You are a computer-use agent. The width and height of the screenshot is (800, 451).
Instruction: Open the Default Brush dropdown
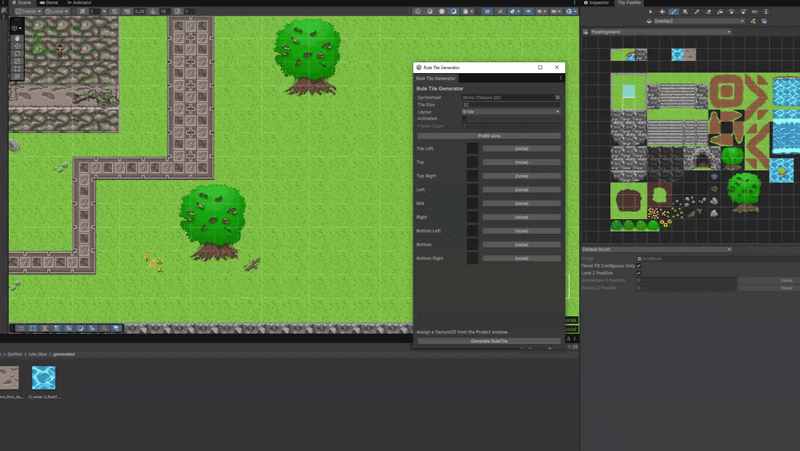[657, 249]
